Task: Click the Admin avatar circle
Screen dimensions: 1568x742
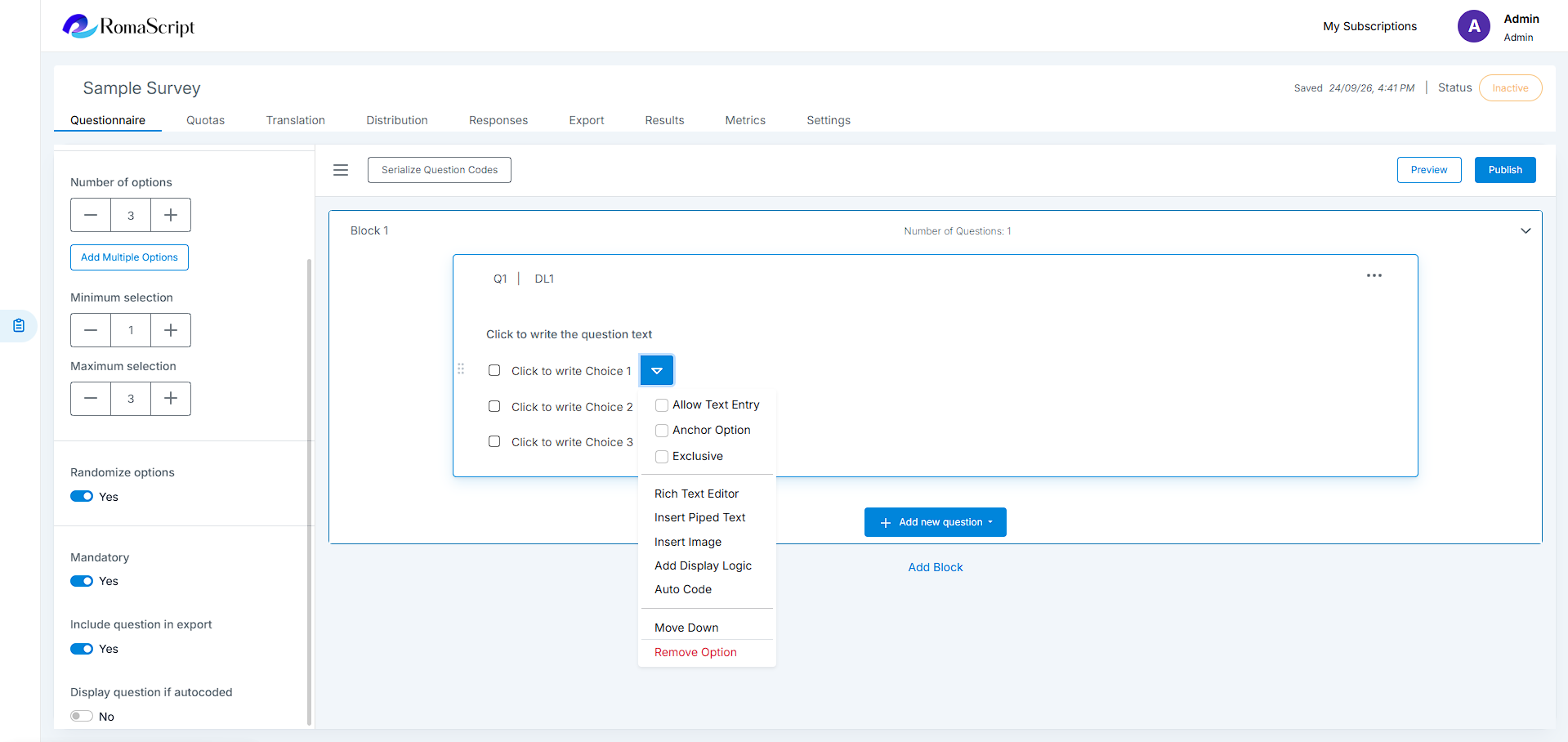Action: tap(1473, 26)
